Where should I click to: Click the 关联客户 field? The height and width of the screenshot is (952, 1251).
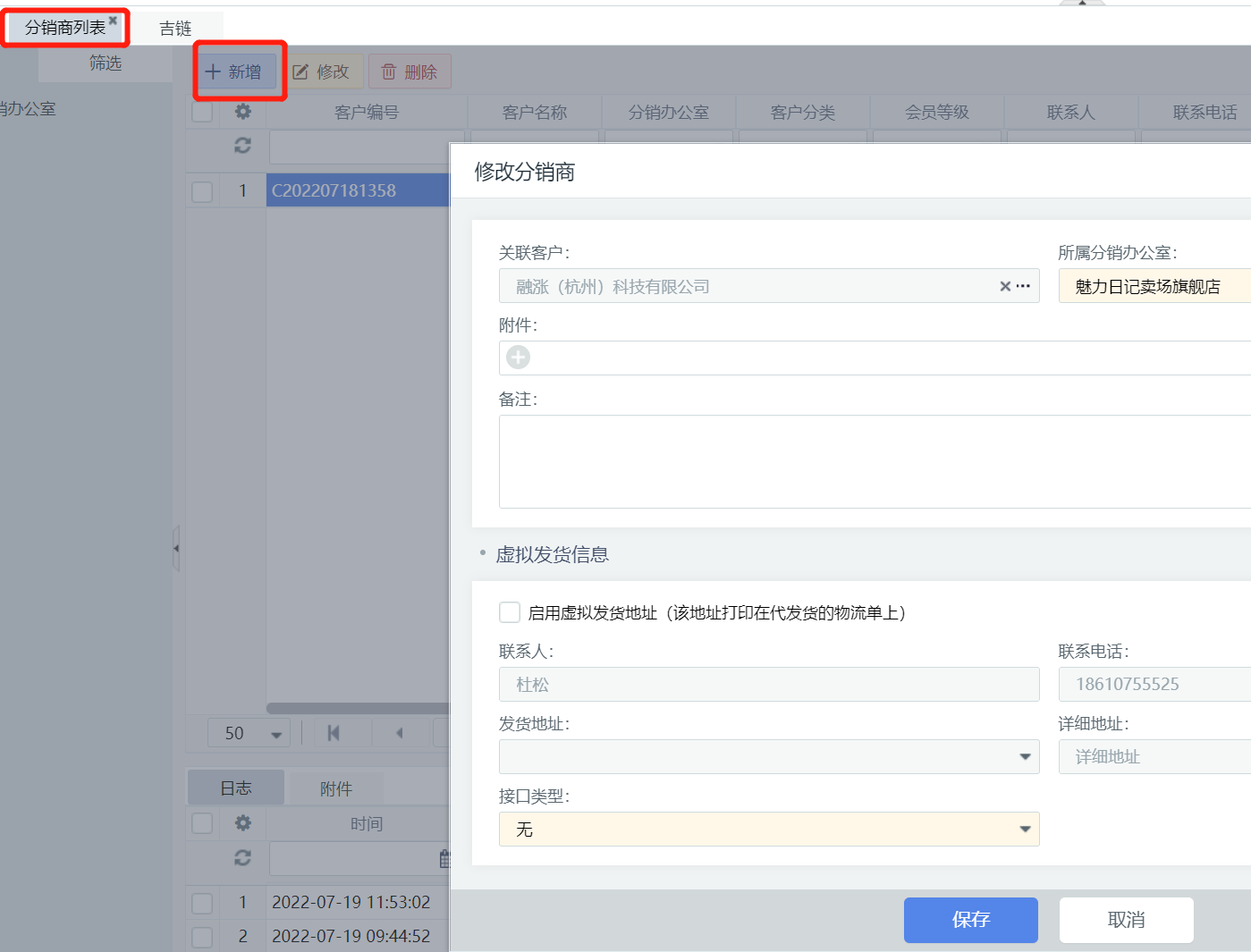pos(769,286)
